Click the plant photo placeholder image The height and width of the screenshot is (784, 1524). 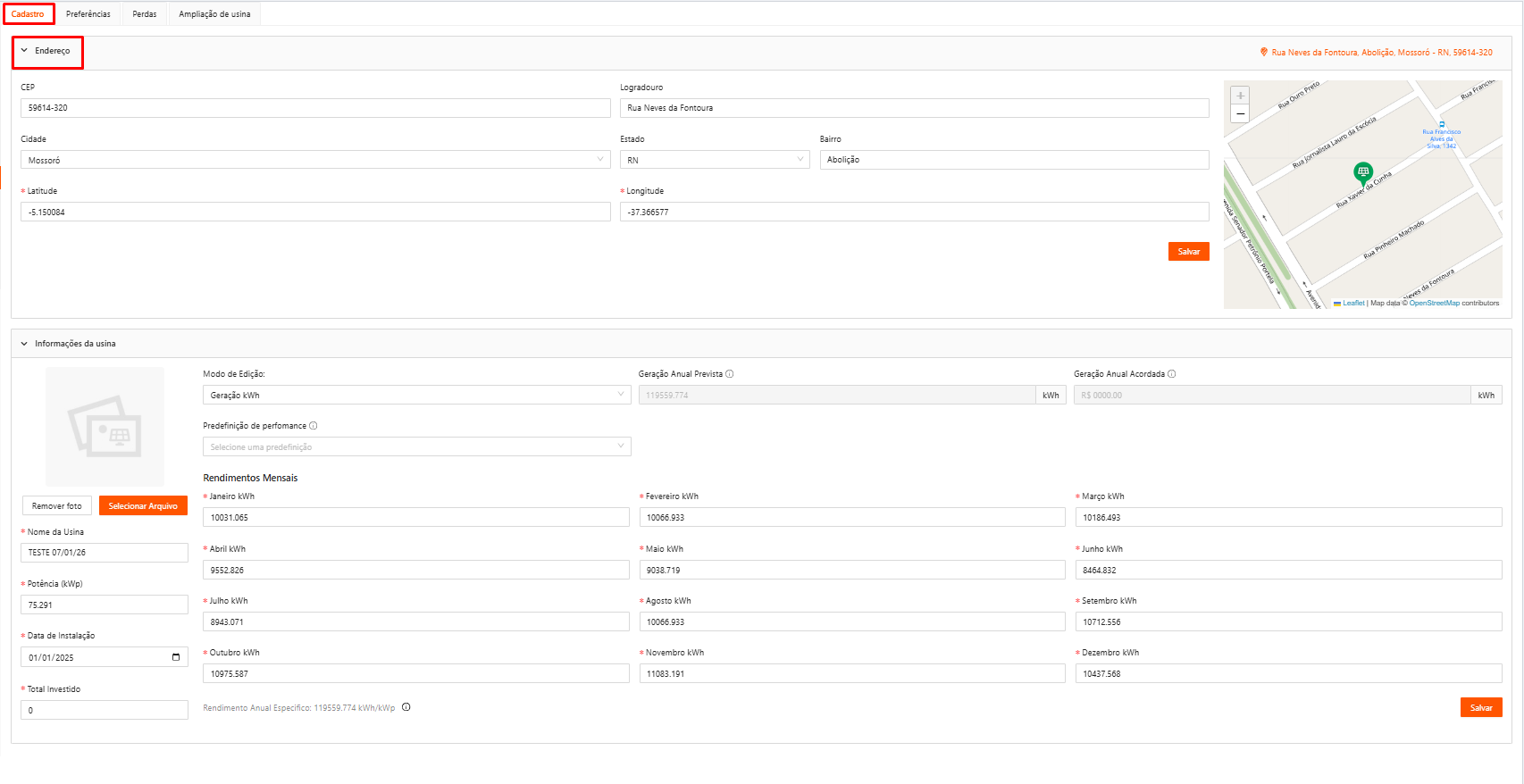coord(105,427)
